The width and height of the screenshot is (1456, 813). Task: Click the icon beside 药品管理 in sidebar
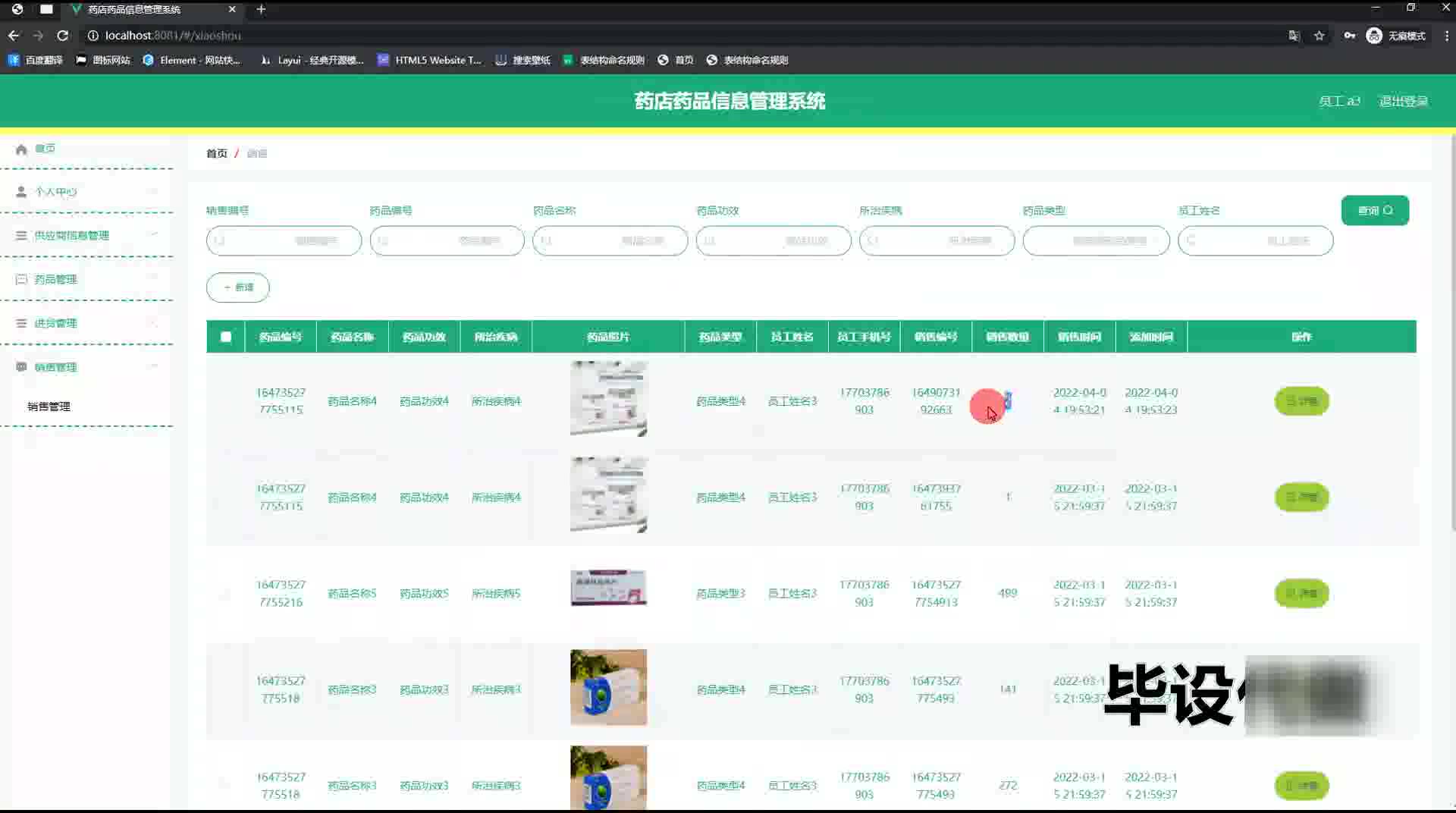click(21, 279)
